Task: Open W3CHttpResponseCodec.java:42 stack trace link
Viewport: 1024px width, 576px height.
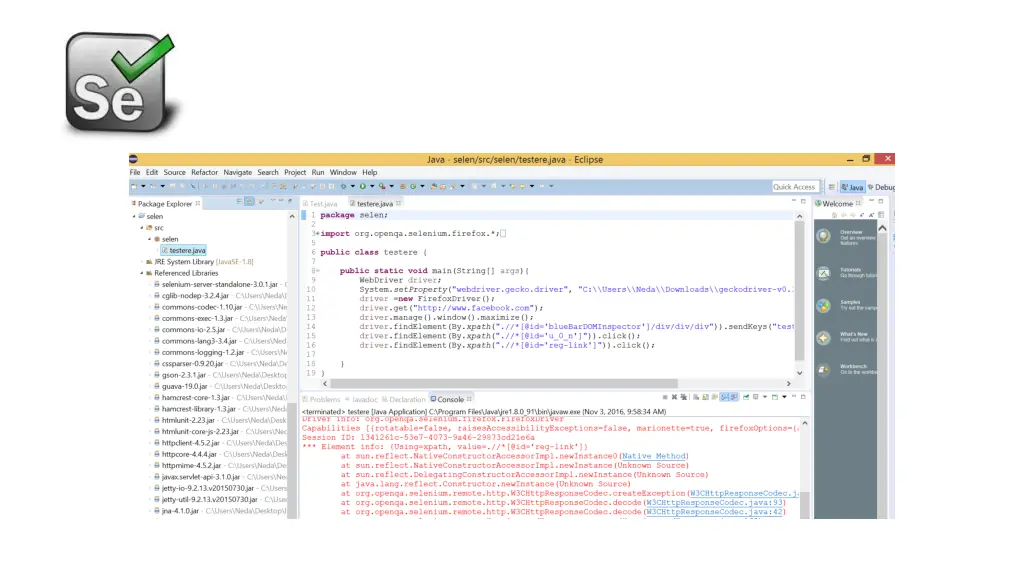Action: [x=714, y=512]
